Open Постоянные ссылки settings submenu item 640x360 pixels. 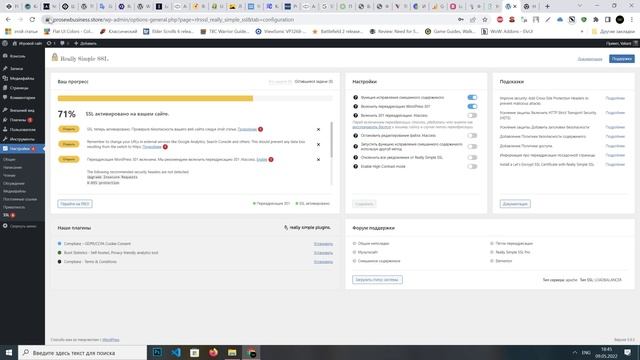[x=20, y=199]
